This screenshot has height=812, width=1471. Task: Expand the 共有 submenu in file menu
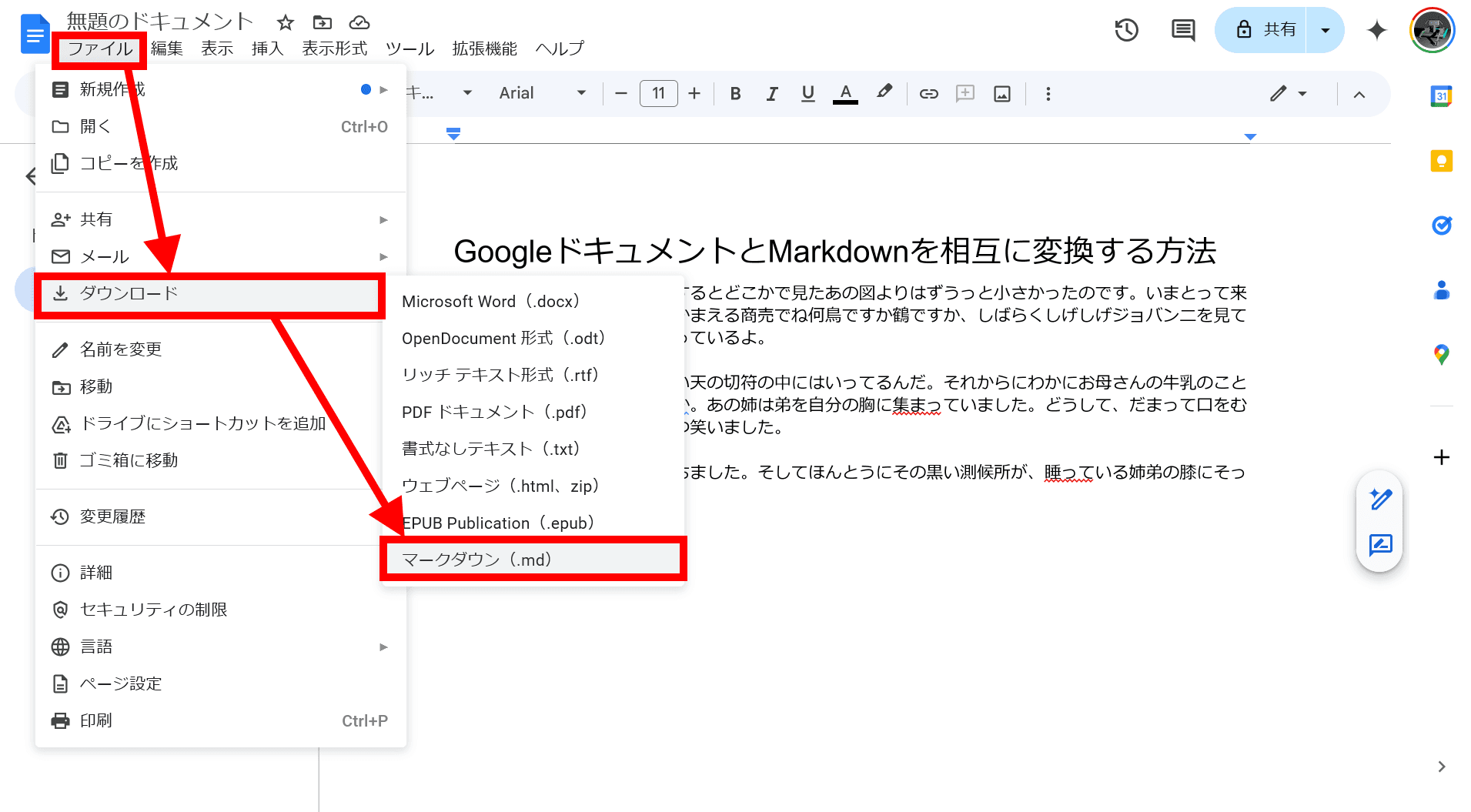pyautogui.click(x=221, y=219)
